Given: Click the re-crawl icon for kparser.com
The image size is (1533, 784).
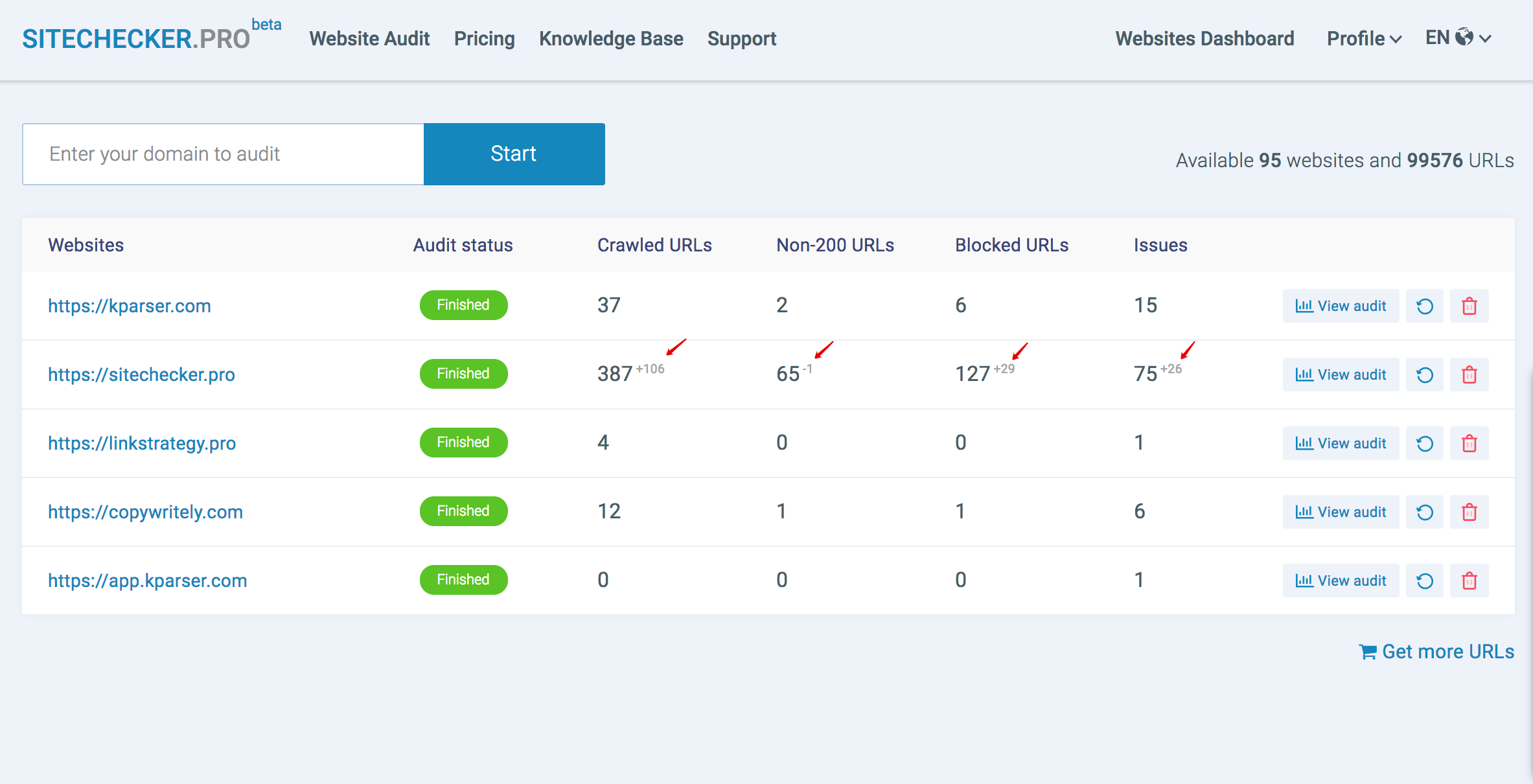Looking at the screenshot, I should (x=1424, y=306).
